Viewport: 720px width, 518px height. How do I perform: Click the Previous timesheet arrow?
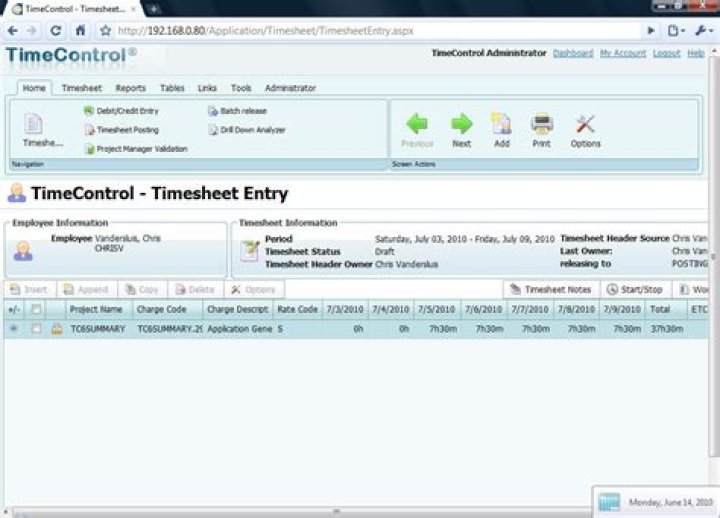[417, 130]
